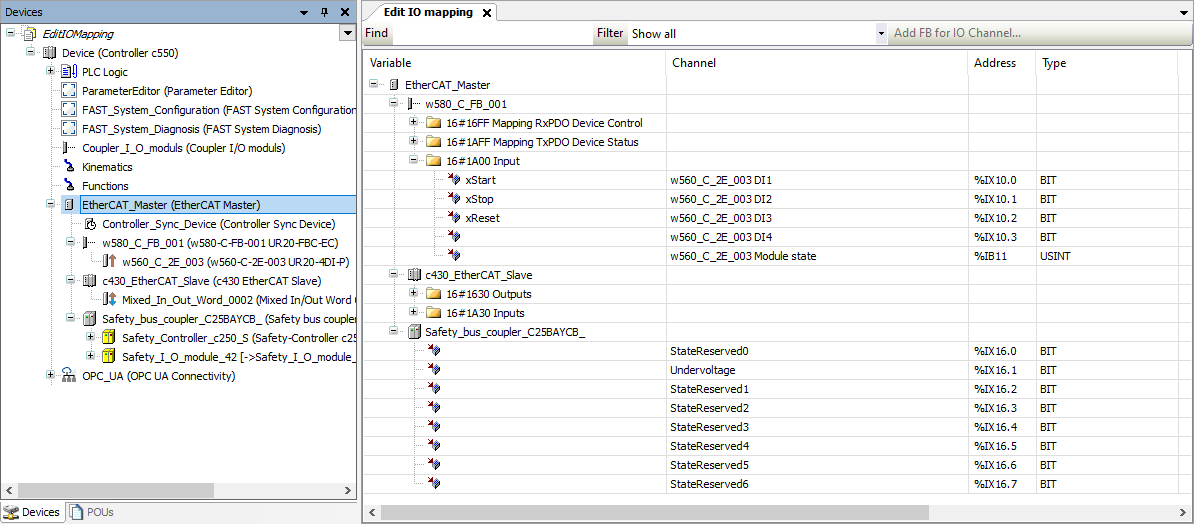Select the w560_C_2E_003 Module state cell

(x=817, y=257)
